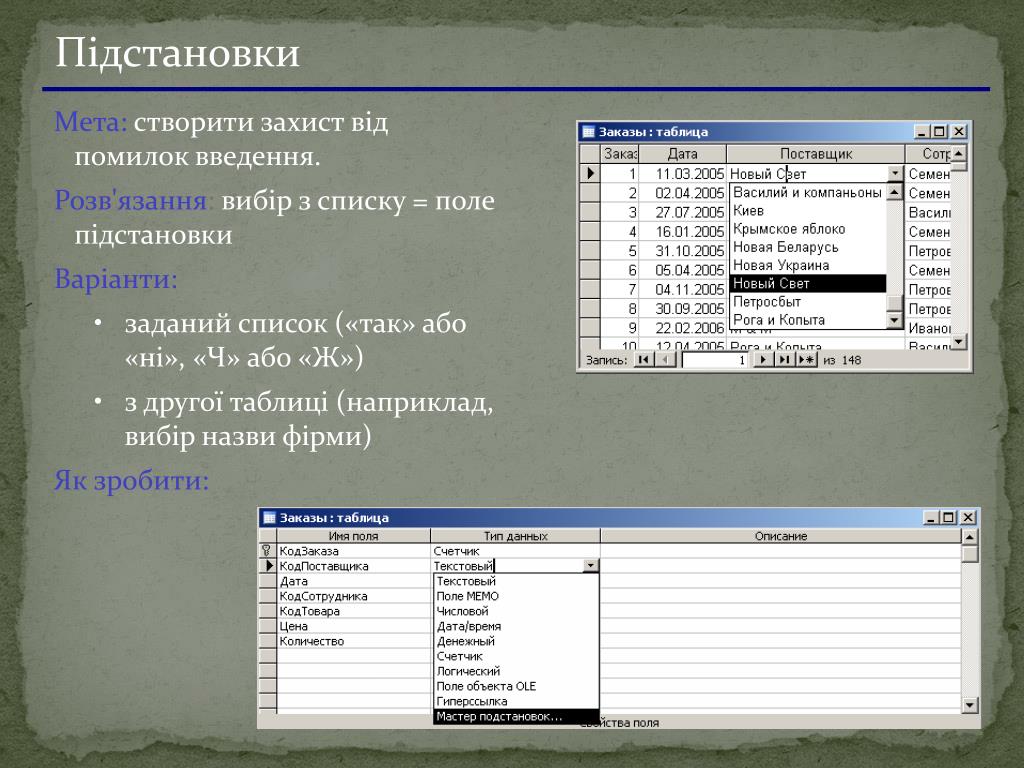Click table icon in datasheet title bar
This screenshot has height=768, width=1024.
click(x=588, y=132)
